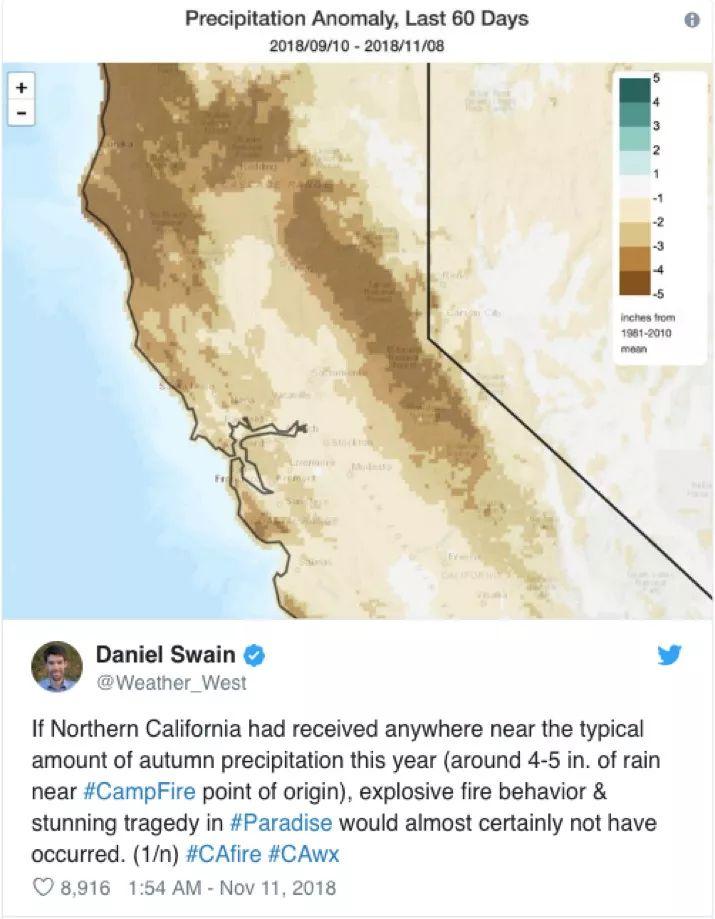Visit the @Weather_West handle
This screenshot has height=919, width=715.
(x=170, y=683)
